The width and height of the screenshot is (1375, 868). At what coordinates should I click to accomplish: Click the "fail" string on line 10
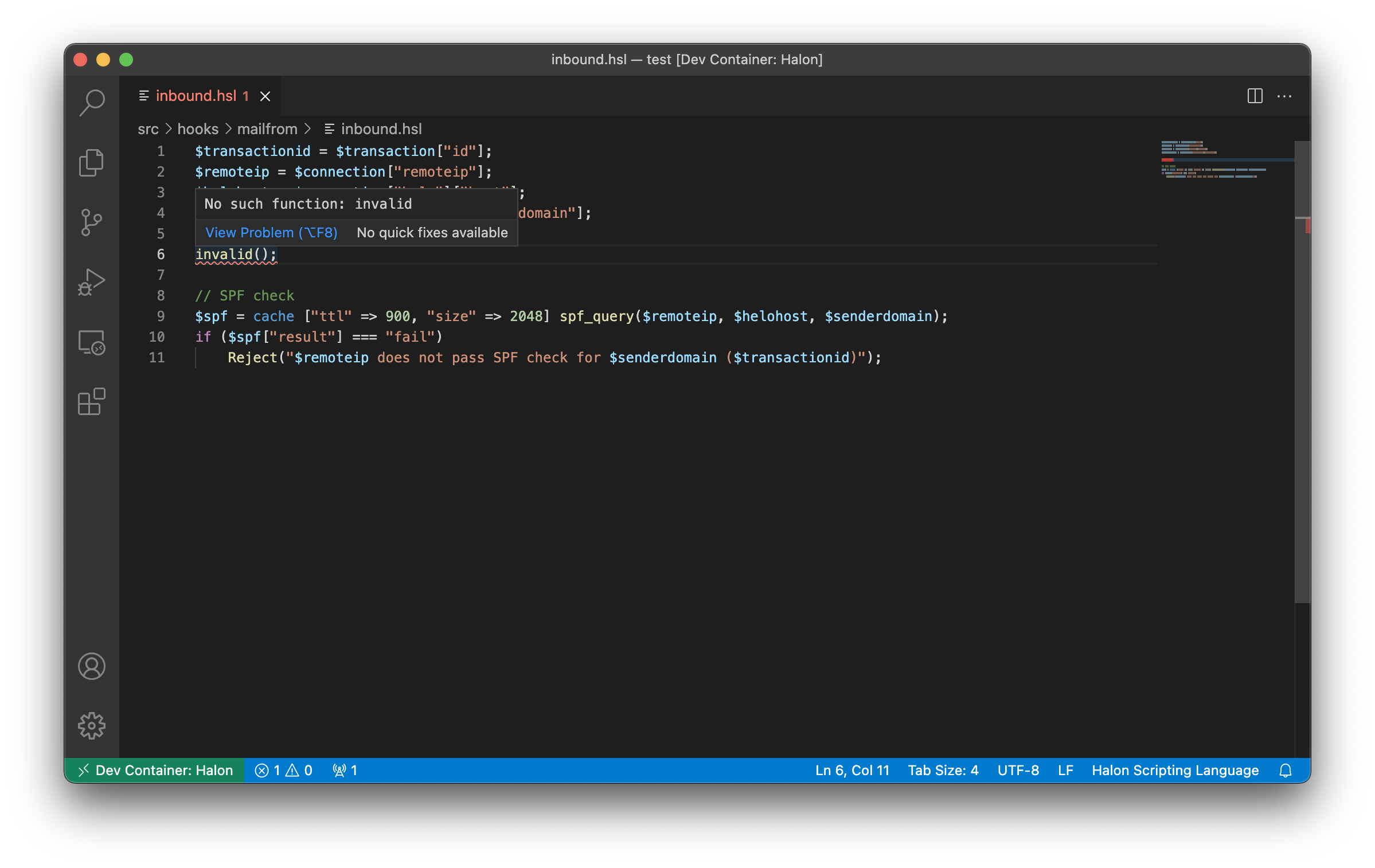tap(410, 337)
